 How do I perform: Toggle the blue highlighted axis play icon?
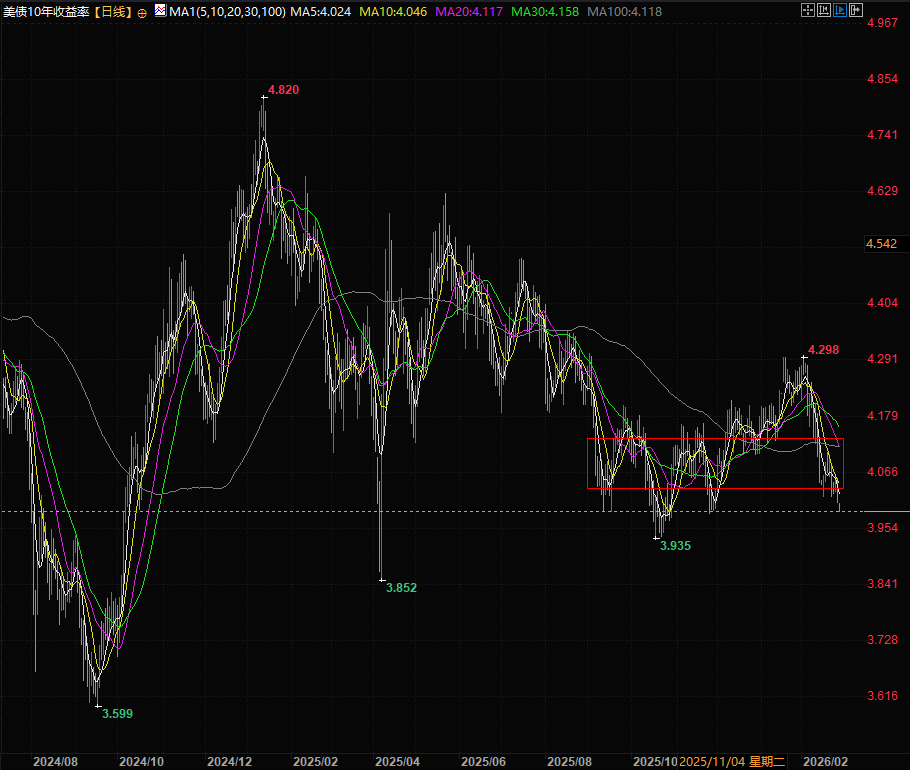(840, 11)
